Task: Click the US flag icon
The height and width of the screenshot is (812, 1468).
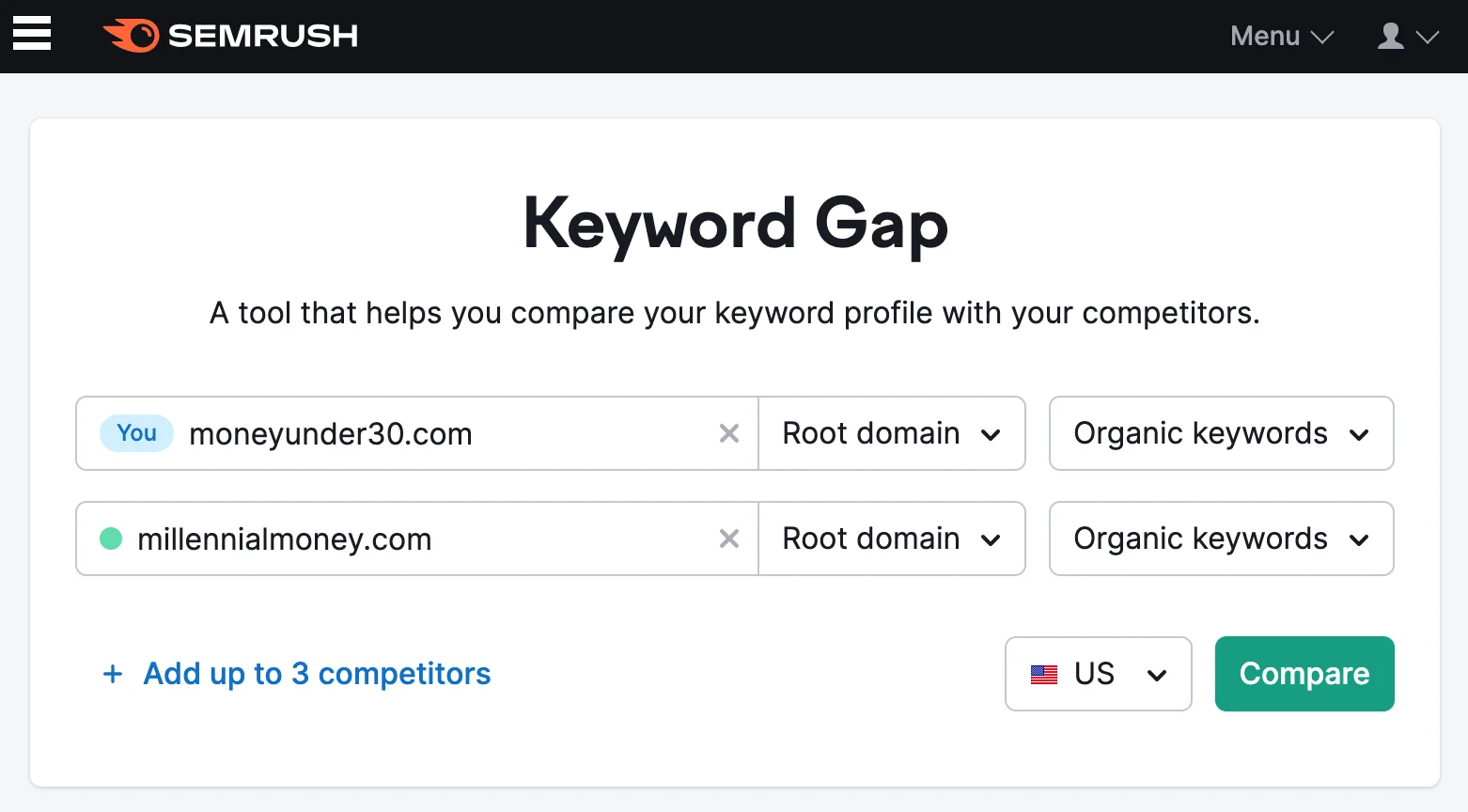Action: [x=1043, y=674]
